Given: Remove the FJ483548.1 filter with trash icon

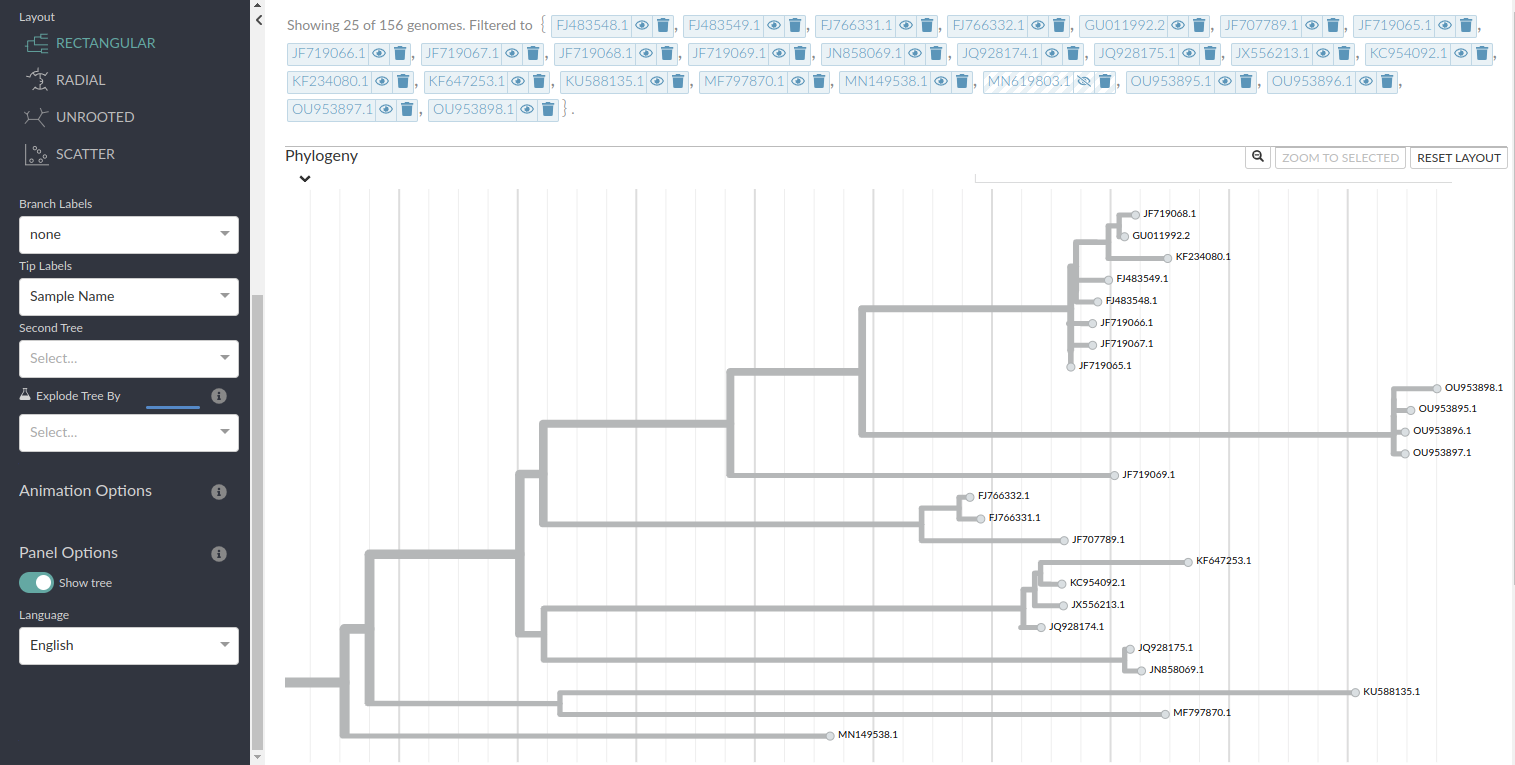Looking at the screenshot, I should pyautogui.click(x=663, y=25).
